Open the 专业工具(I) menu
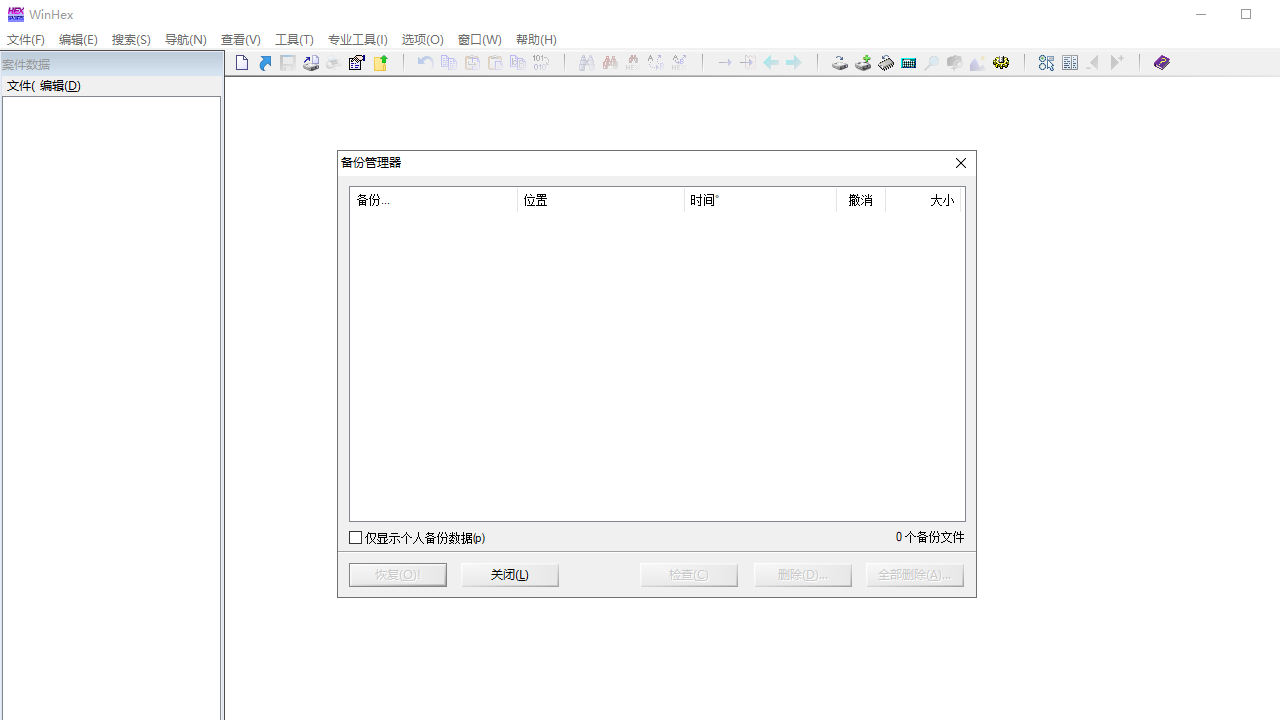1280x720 pixels. coord(357,40)
